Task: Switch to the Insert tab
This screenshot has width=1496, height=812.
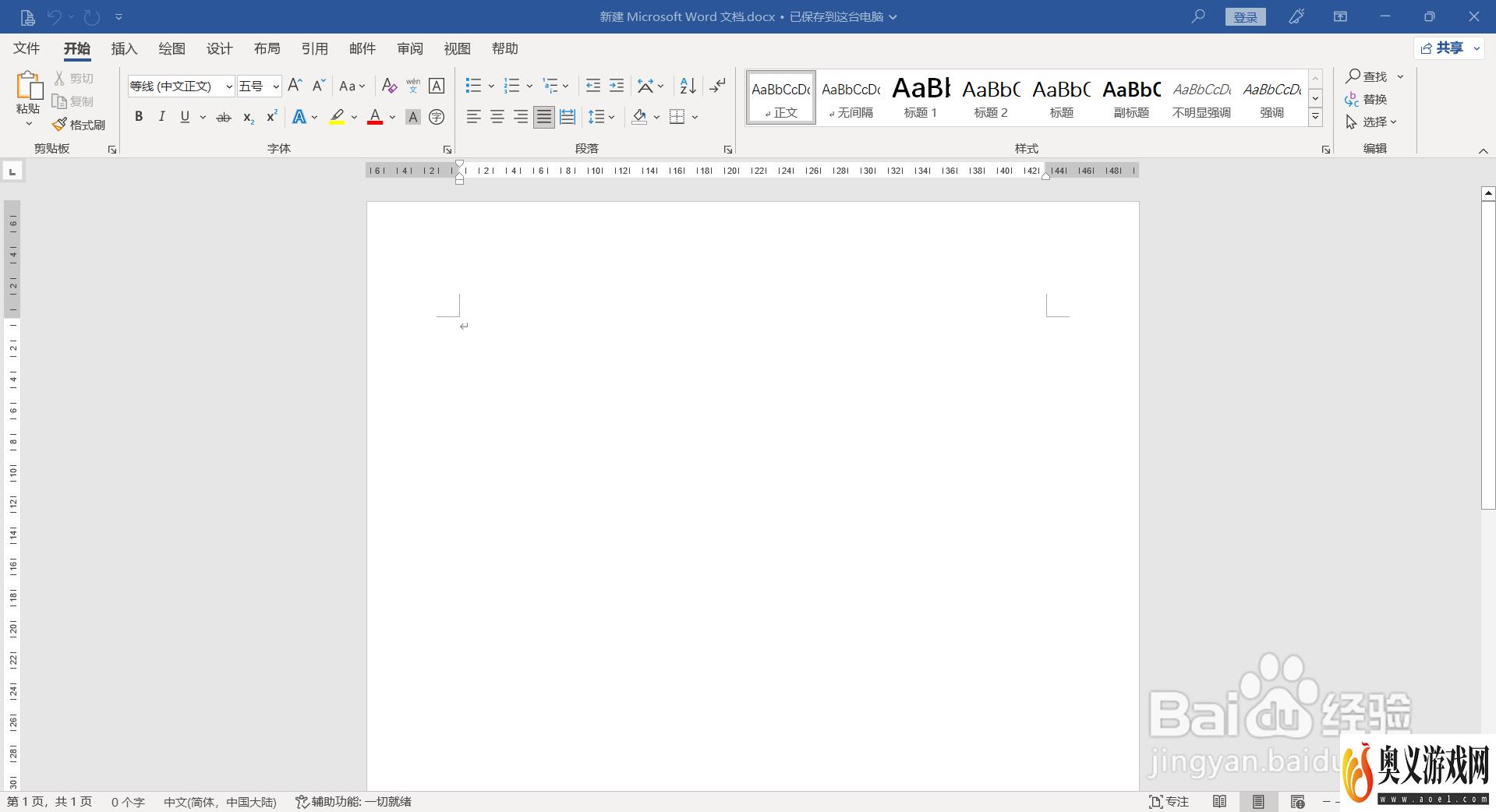Action: coord(124,48)
